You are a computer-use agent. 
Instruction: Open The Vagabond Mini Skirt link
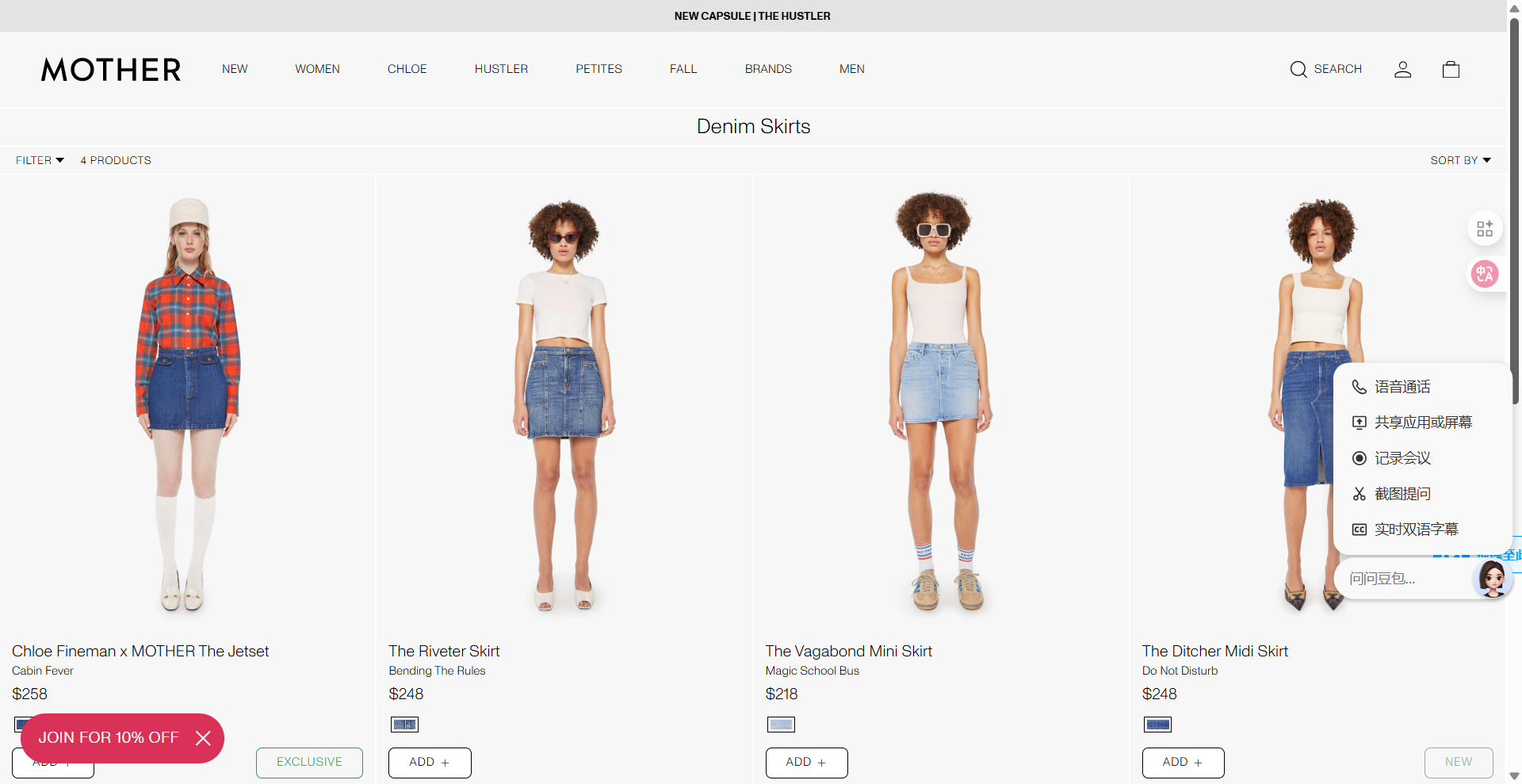point(848,652)
